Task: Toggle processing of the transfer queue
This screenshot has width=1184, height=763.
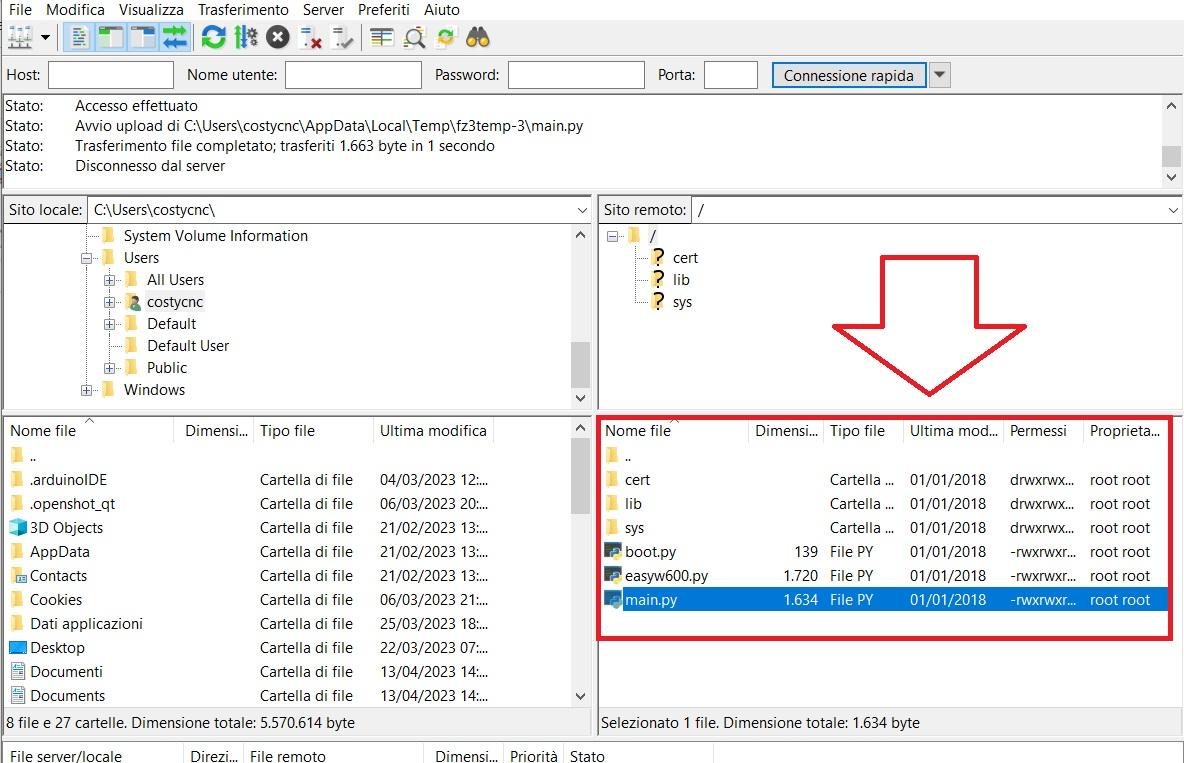Action: pos(246,37)
